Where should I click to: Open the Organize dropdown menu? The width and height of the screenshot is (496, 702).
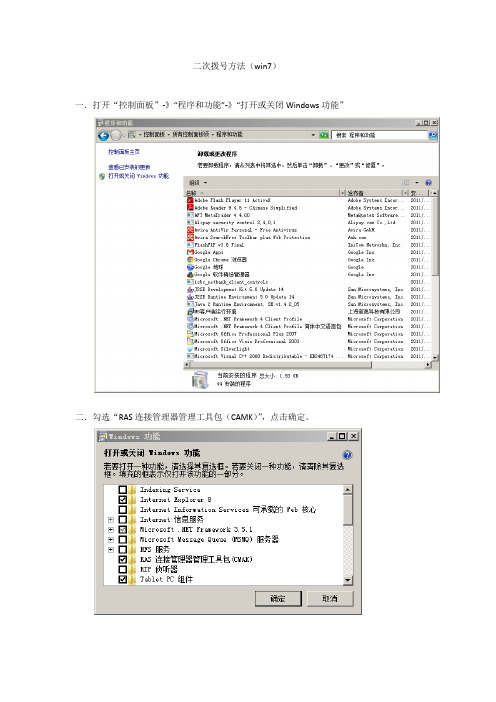point(198,183)
